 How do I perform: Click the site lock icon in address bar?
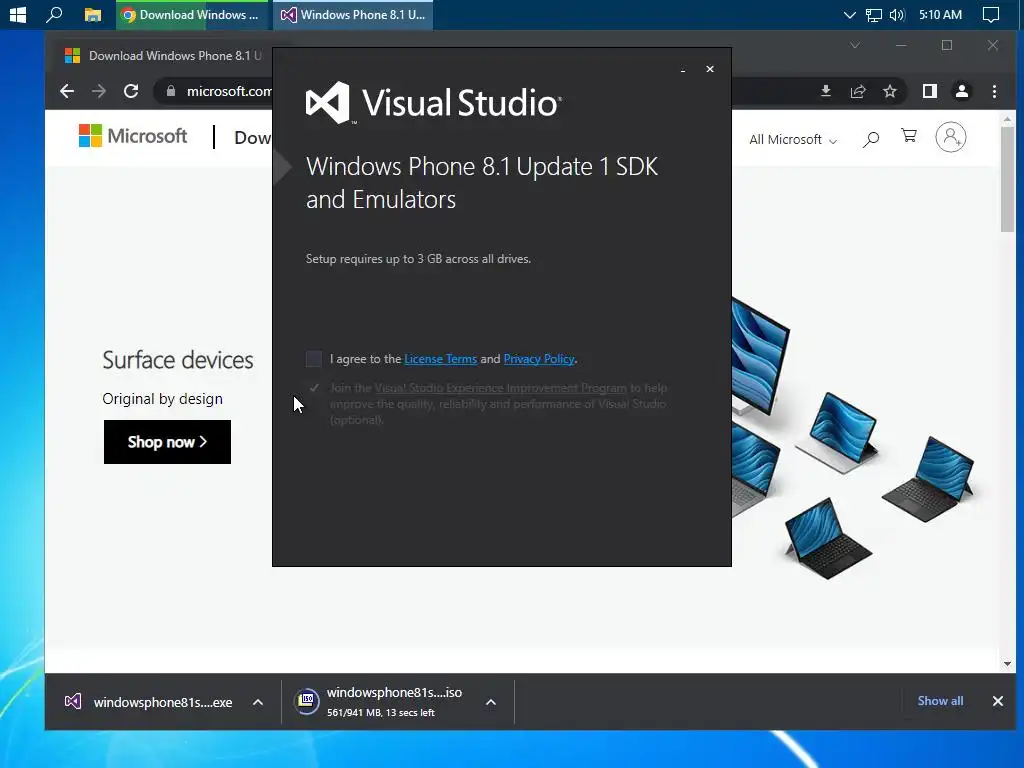point(170,91)
